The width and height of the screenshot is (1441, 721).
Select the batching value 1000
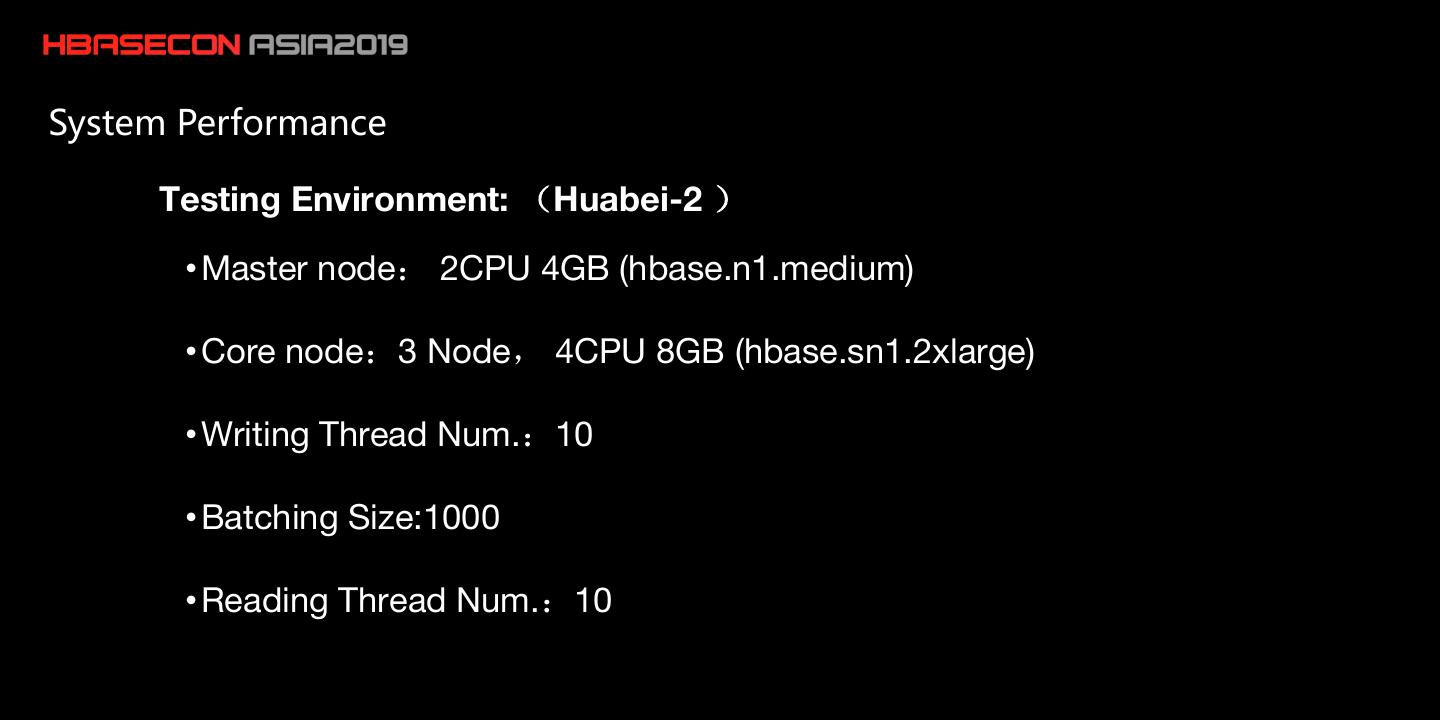pos(462,518)
